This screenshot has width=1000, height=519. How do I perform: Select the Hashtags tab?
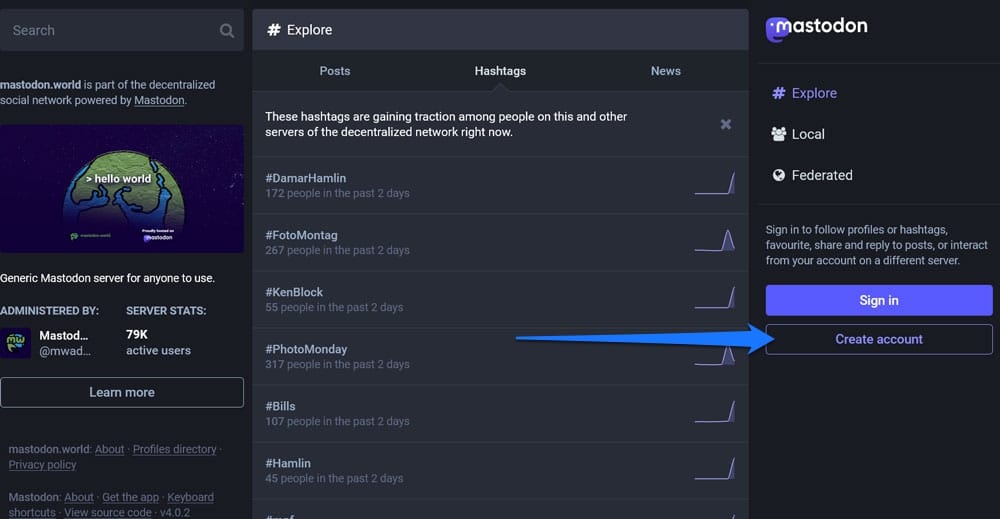[x=500, y=71]
